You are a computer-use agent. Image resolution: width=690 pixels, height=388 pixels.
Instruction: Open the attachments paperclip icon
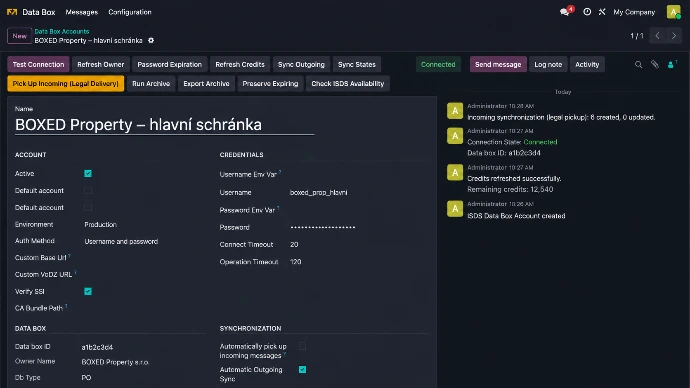(x=655, y=65)
